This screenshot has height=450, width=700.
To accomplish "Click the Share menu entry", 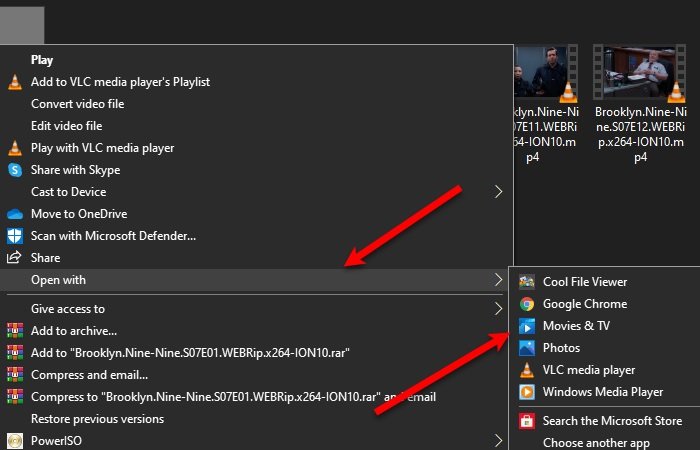I will click(46, 258).
